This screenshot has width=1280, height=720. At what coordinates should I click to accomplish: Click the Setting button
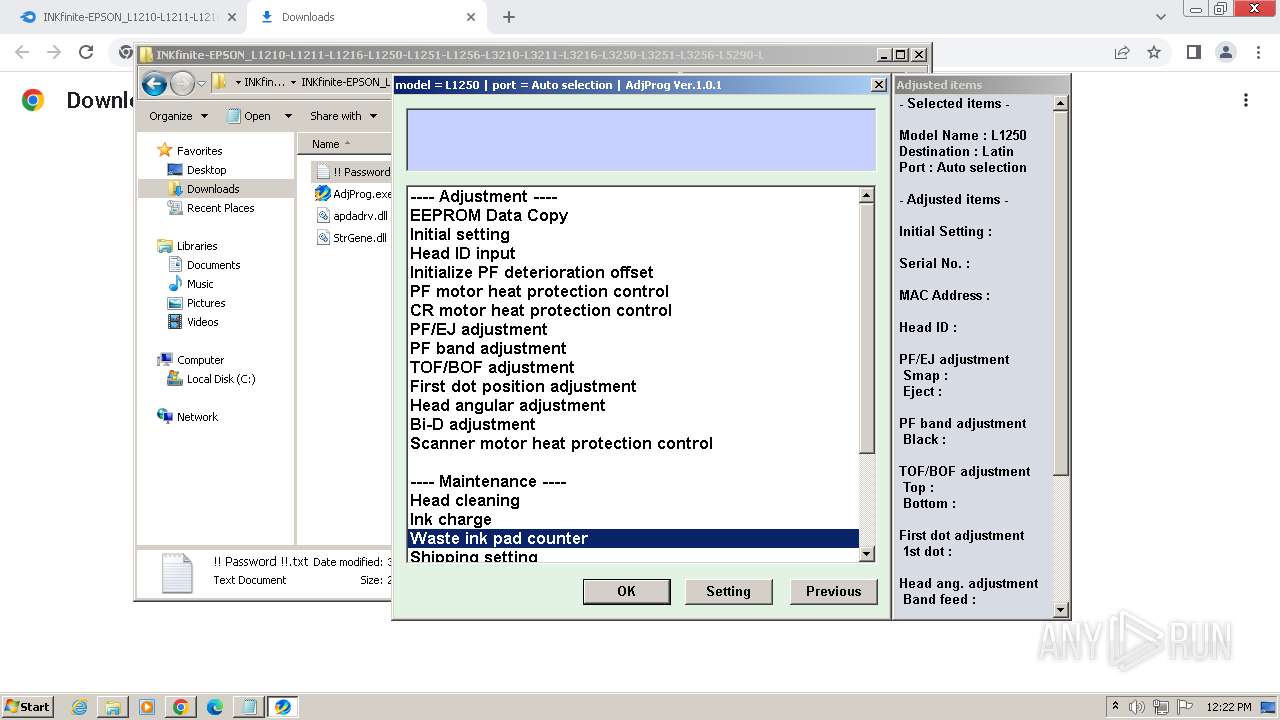pyautogui.click(x=728, y=591)
